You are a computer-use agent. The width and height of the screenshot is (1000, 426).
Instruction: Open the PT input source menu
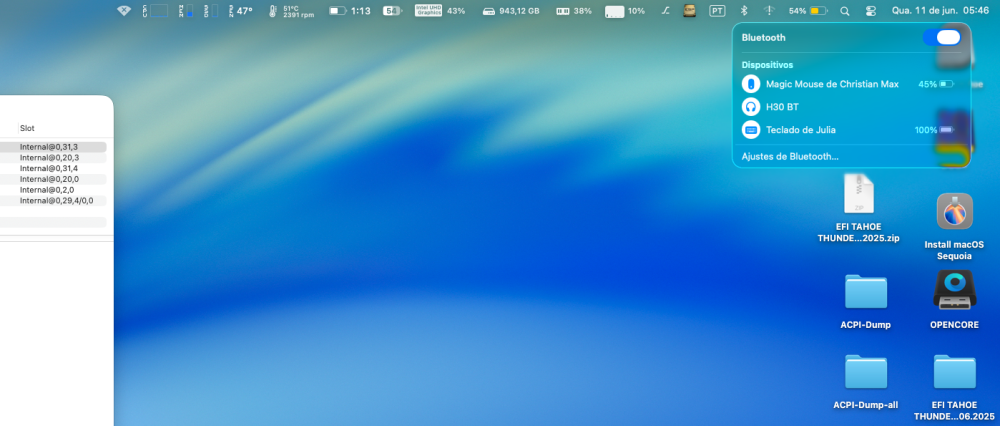717,11
